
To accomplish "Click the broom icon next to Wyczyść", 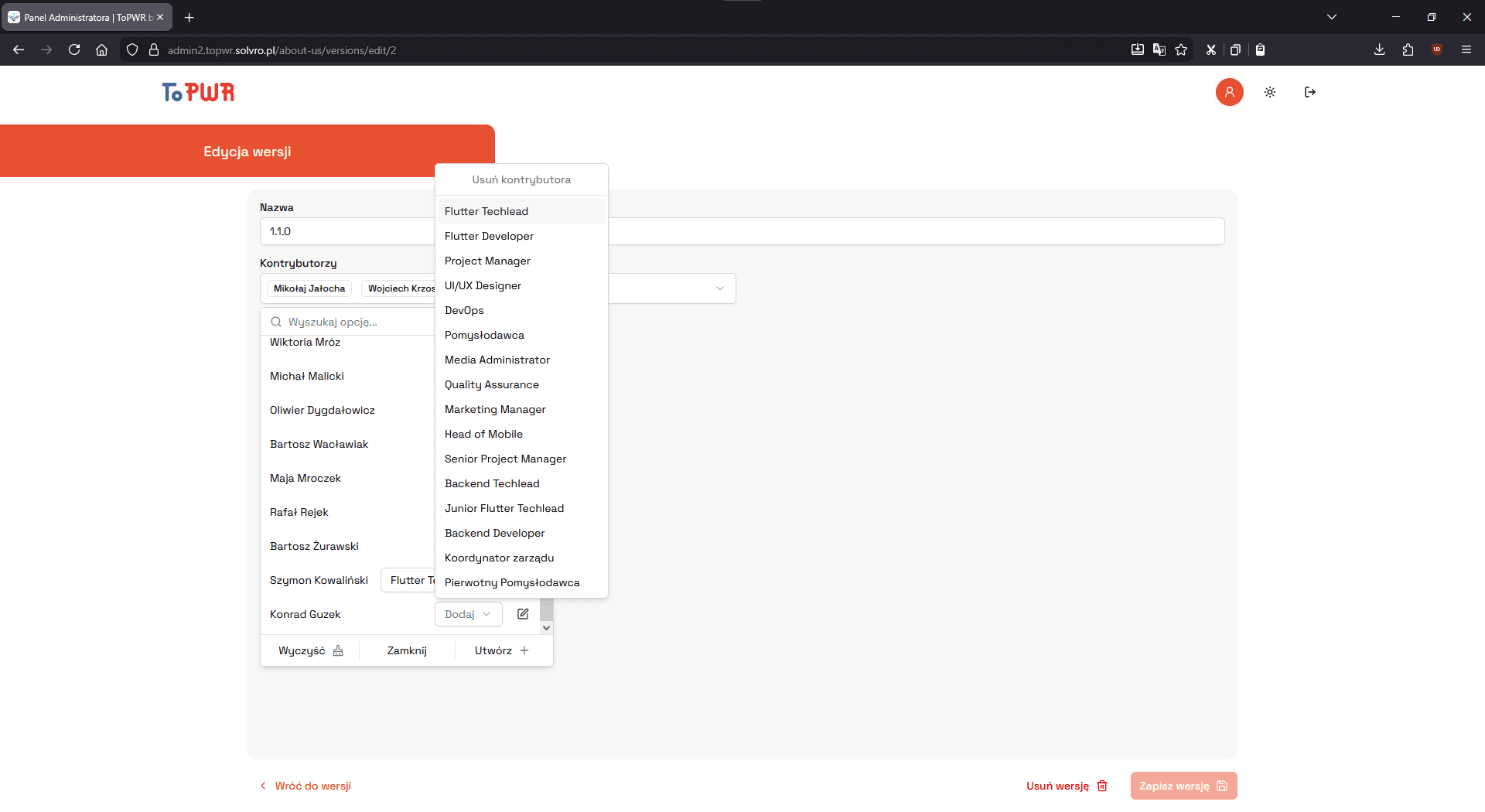I will click(338, 650).
